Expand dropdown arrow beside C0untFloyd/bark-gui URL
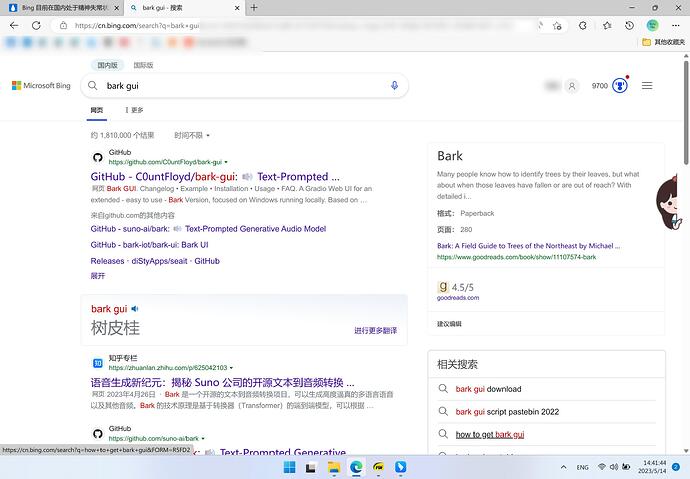This screenshot has height=479, width=690. pos(226,162)
